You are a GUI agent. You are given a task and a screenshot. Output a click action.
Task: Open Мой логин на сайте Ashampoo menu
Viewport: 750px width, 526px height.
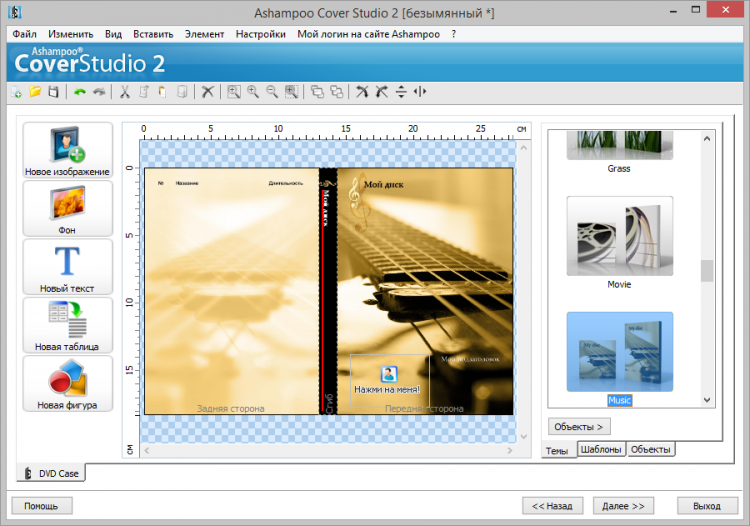[368, 34]
